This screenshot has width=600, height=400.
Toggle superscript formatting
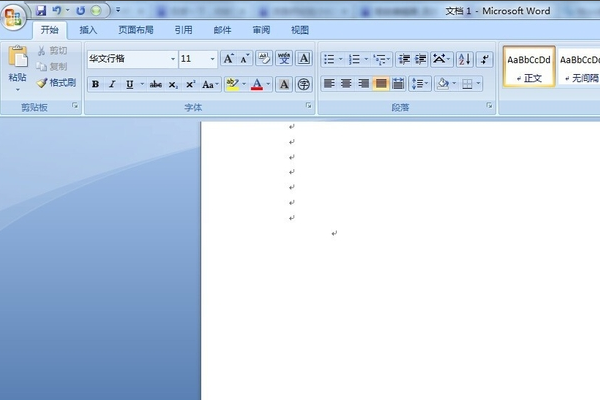coord(191,84)
